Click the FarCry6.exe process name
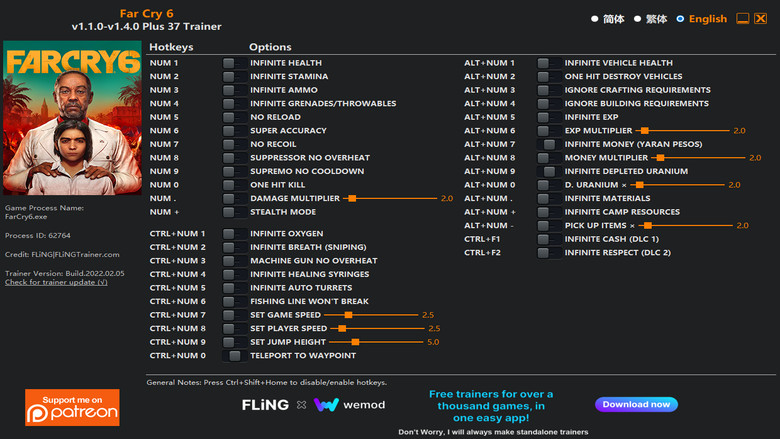The image size is (780, 439). click(26, 217)
